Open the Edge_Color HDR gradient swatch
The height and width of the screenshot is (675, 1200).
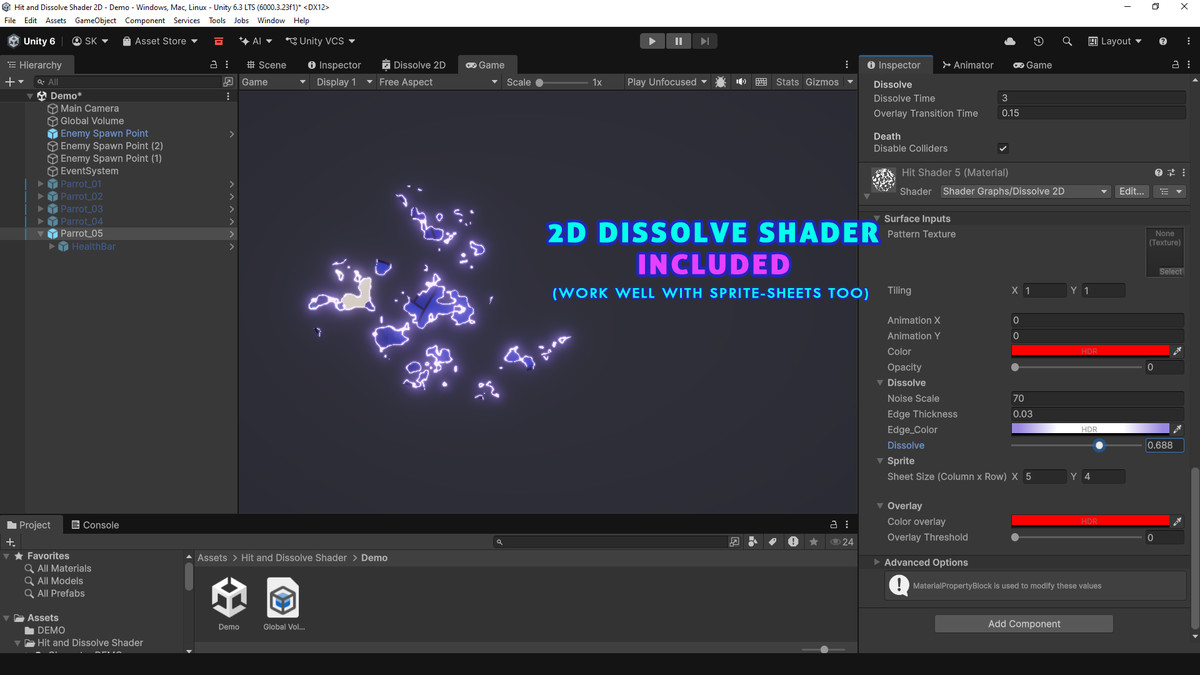coord(1090,429)
